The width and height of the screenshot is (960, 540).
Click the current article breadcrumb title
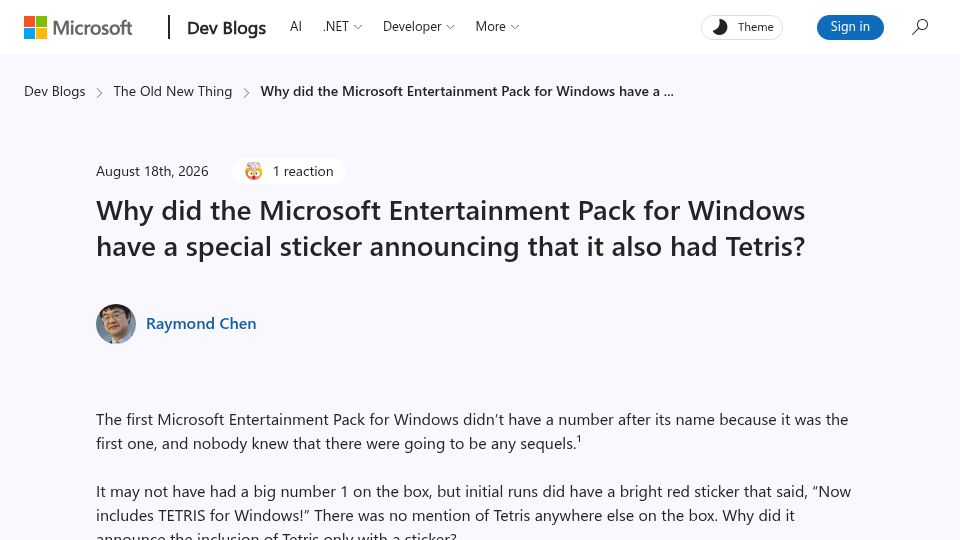click(467, 91)
